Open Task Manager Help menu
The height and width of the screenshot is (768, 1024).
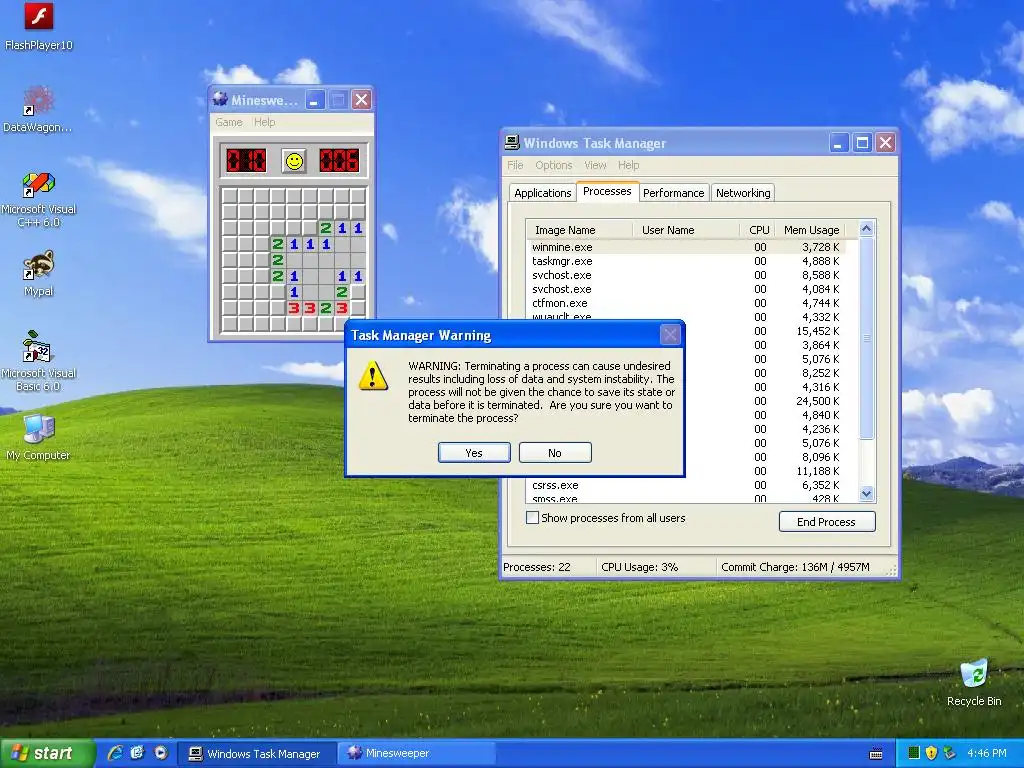628,165
